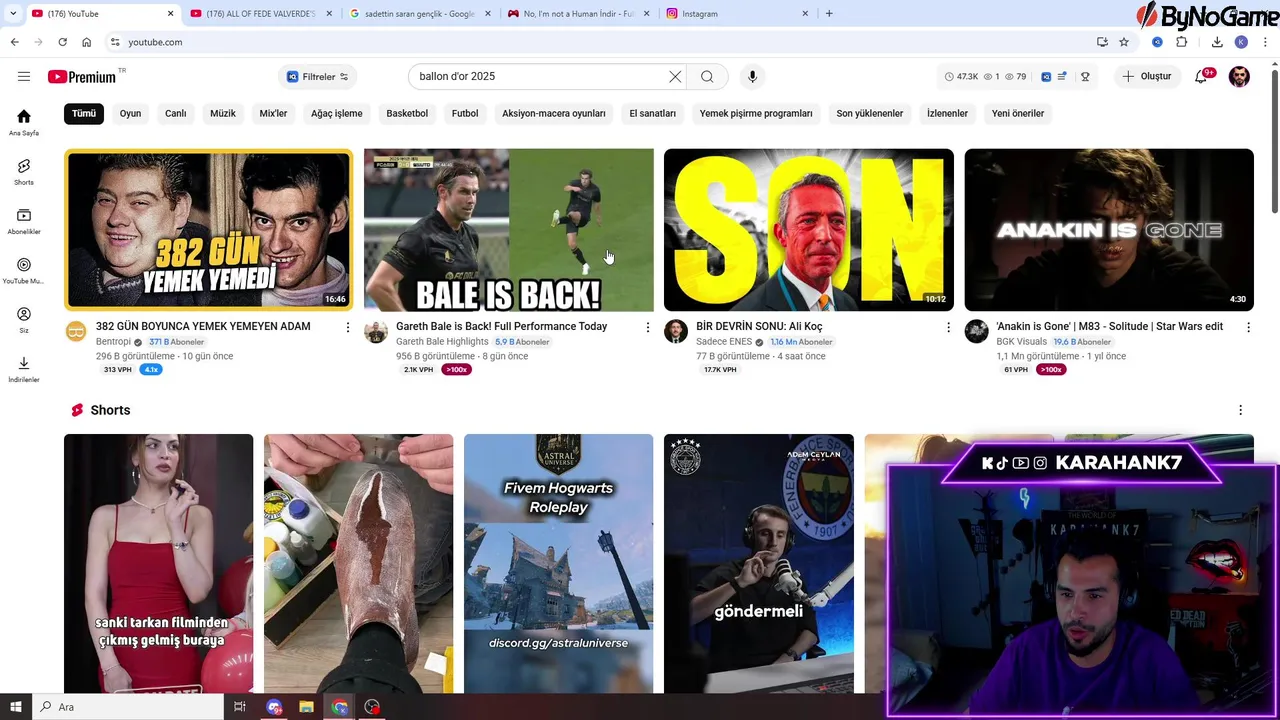The height and width of the screenshot is (720, 1280).
Task: Open Discord from the taskbar
Action: [x=274, y=707]
